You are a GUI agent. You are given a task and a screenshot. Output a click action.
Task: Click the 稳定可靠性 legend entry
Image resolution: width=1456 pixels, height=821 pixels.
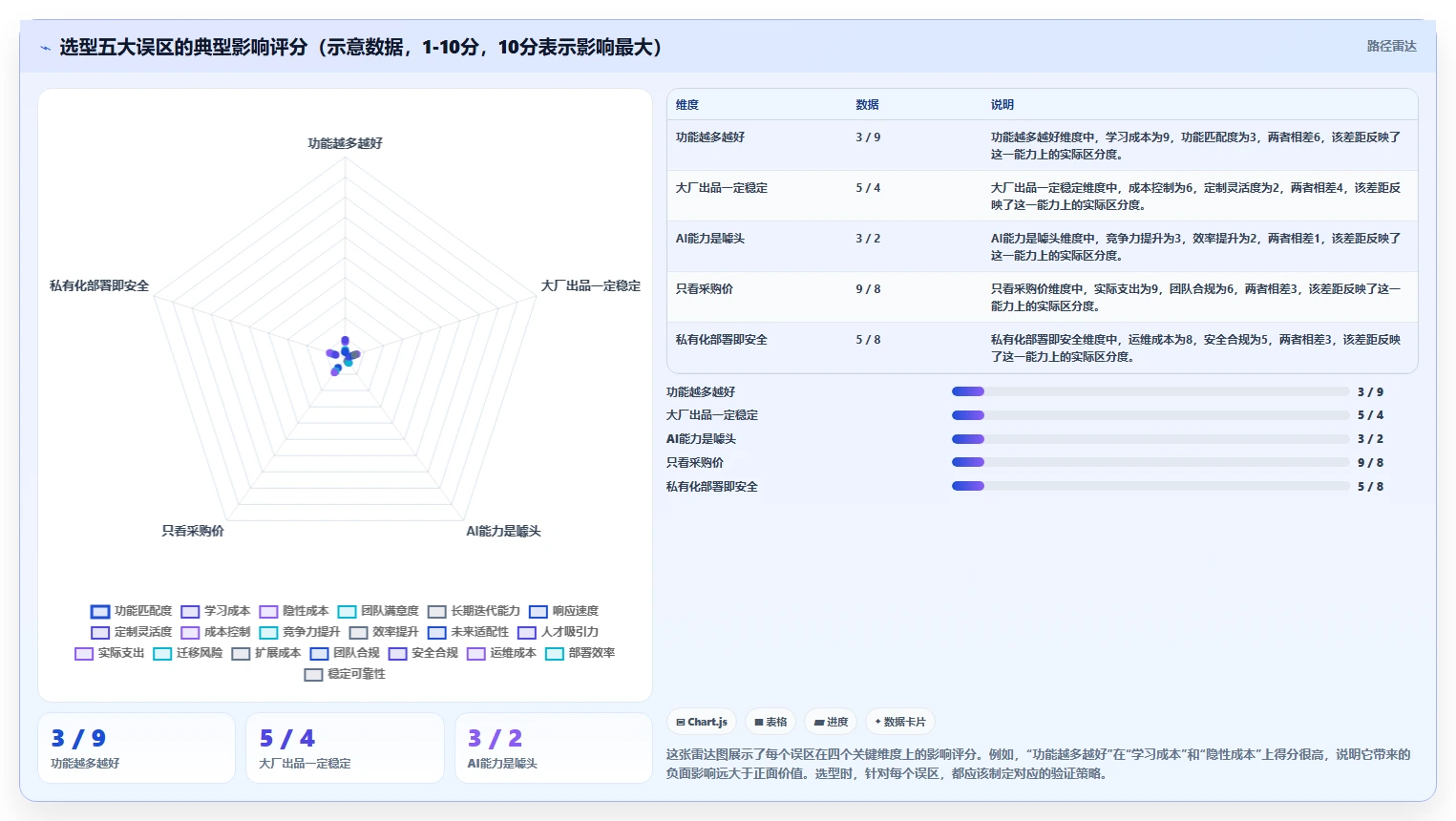click(x=345, y=674)
